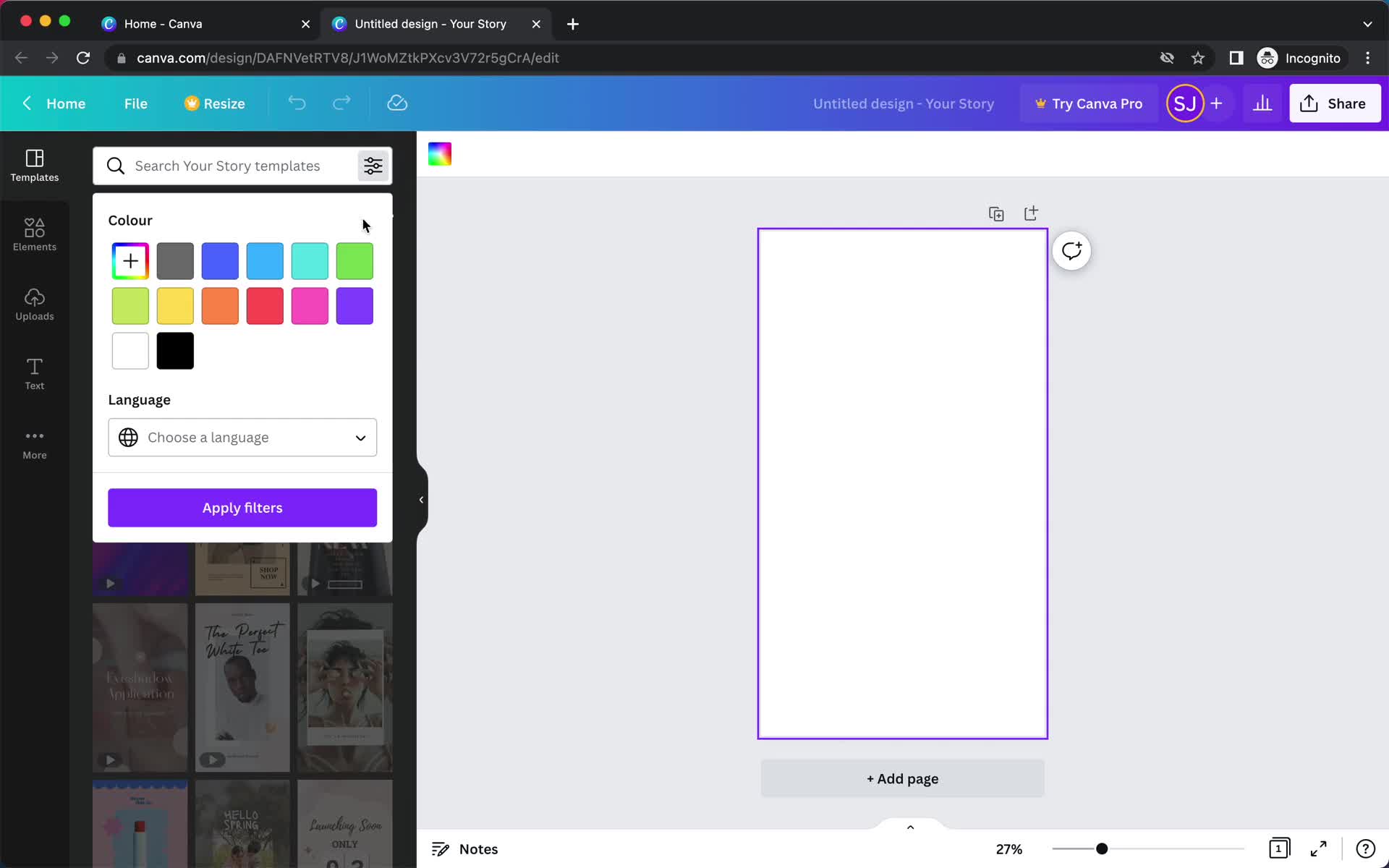This screenshot has width=1389, height=868.
Task: Open the Home tab
Action: pos(163,22)
